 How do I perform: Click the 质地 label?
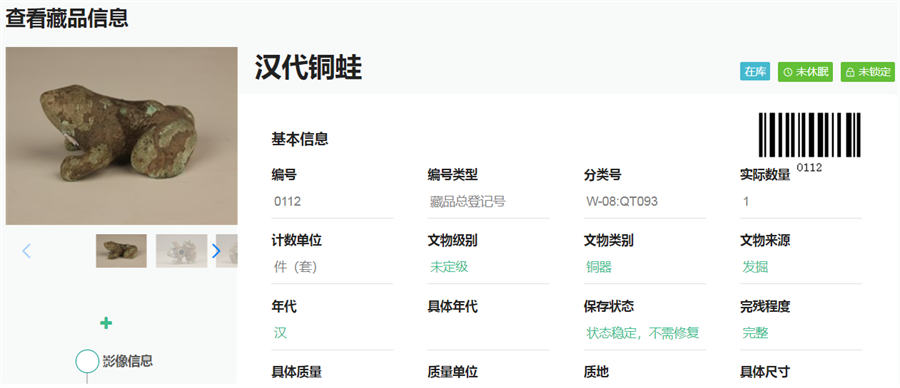click(x=596, y=372)
